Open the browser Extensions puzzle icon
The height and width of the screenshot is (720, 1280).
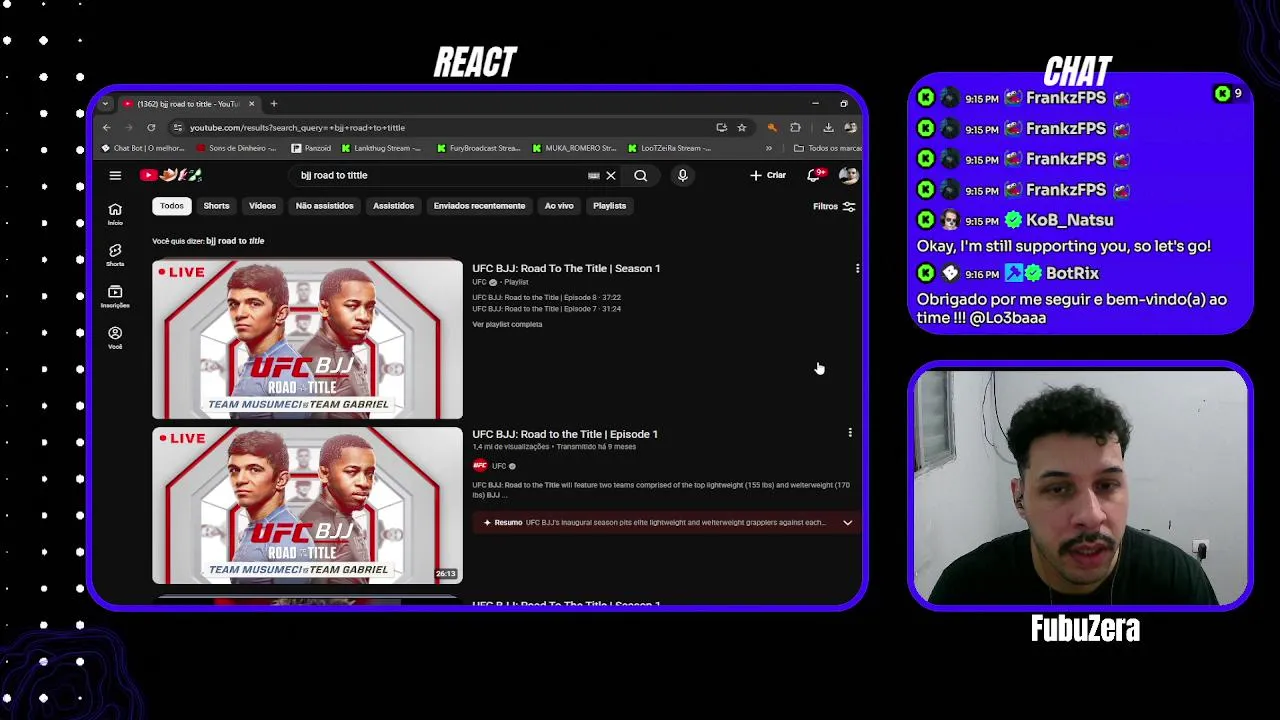click(x=795, y=127)
